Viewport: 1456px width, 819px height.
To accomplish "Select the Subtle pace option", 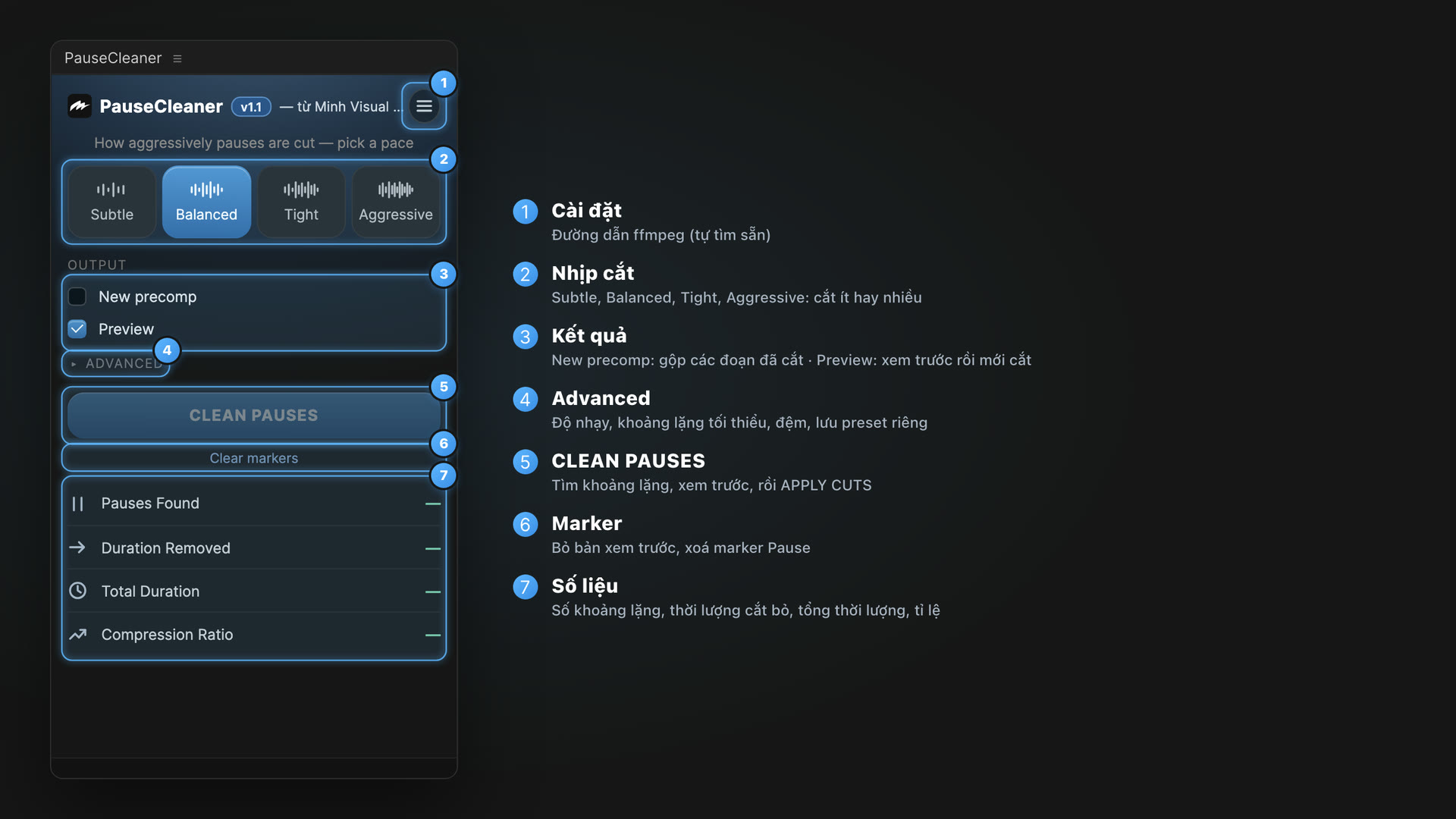I will pyautogui.click(x=112, y=202).
